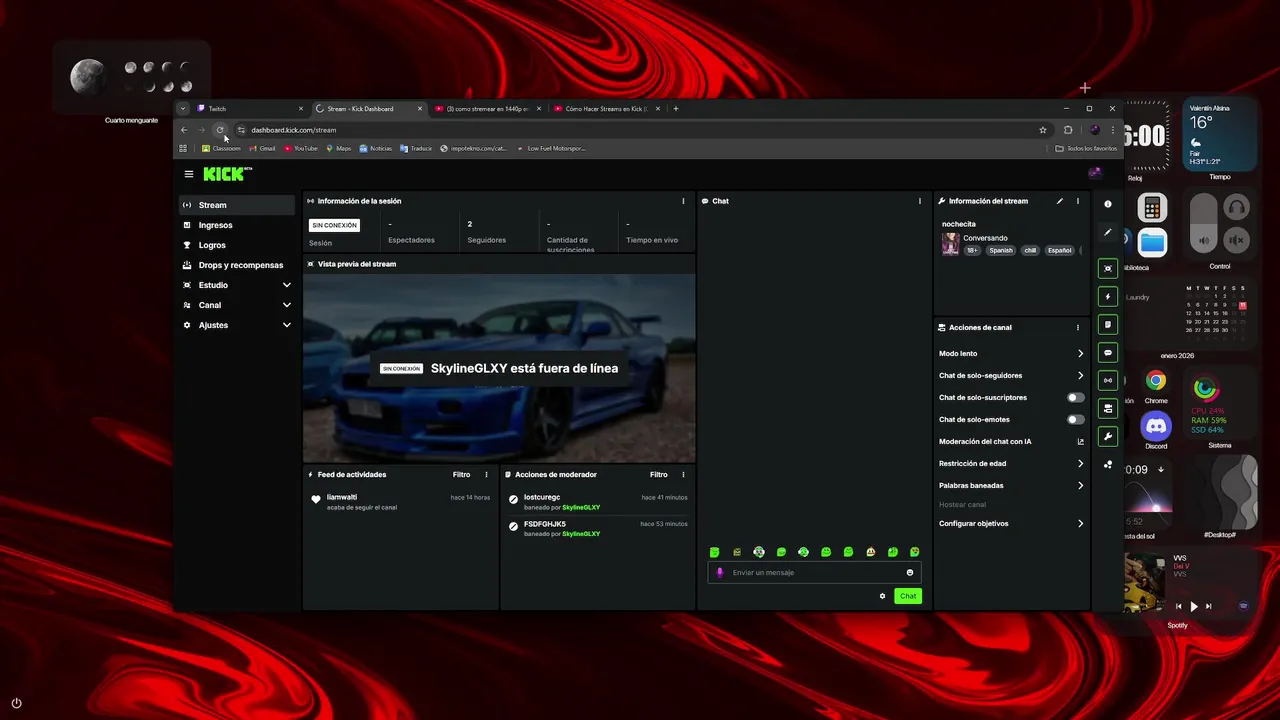
Task: Click the info icon in right toolbar
Action: (x=1107, y=204)
